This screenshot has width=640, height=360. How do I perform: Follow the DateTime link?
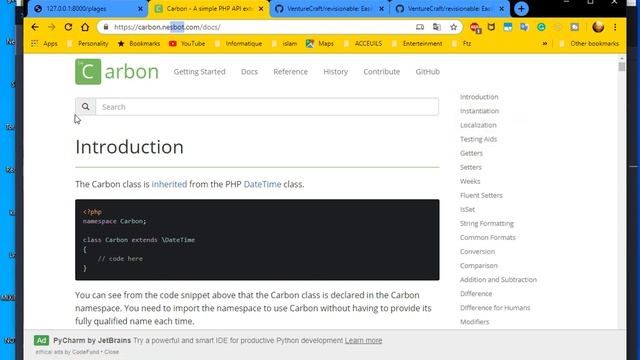pos(262,184)
